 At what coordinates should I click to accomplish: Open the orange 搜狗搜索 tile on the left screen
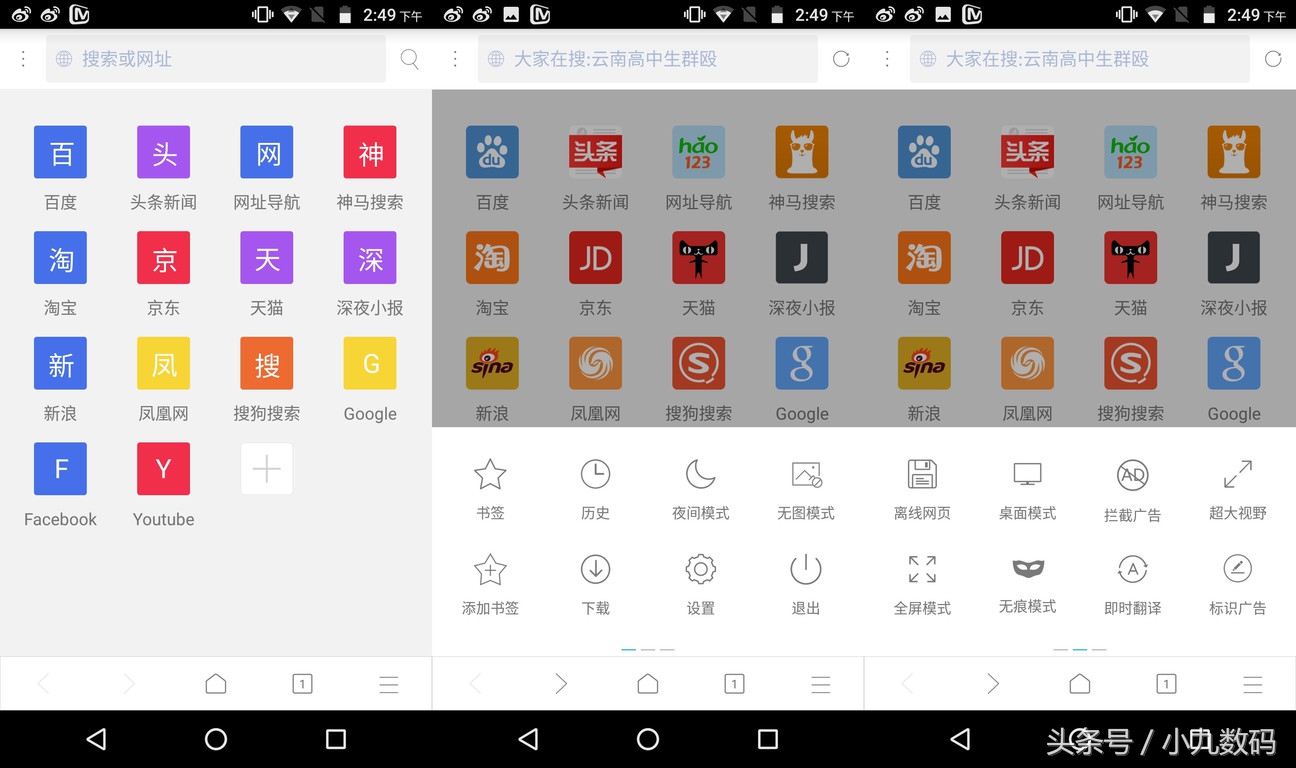(x=267, y=364)
